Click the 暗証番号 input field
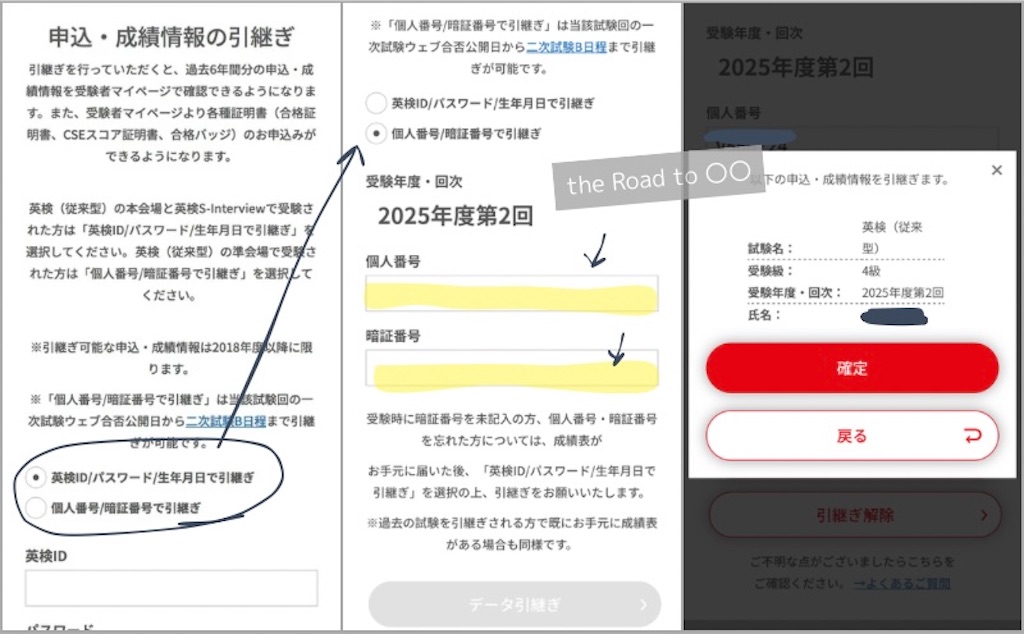Image resolution: width=1024 pixels, height=634 pixels. (512, 368)
